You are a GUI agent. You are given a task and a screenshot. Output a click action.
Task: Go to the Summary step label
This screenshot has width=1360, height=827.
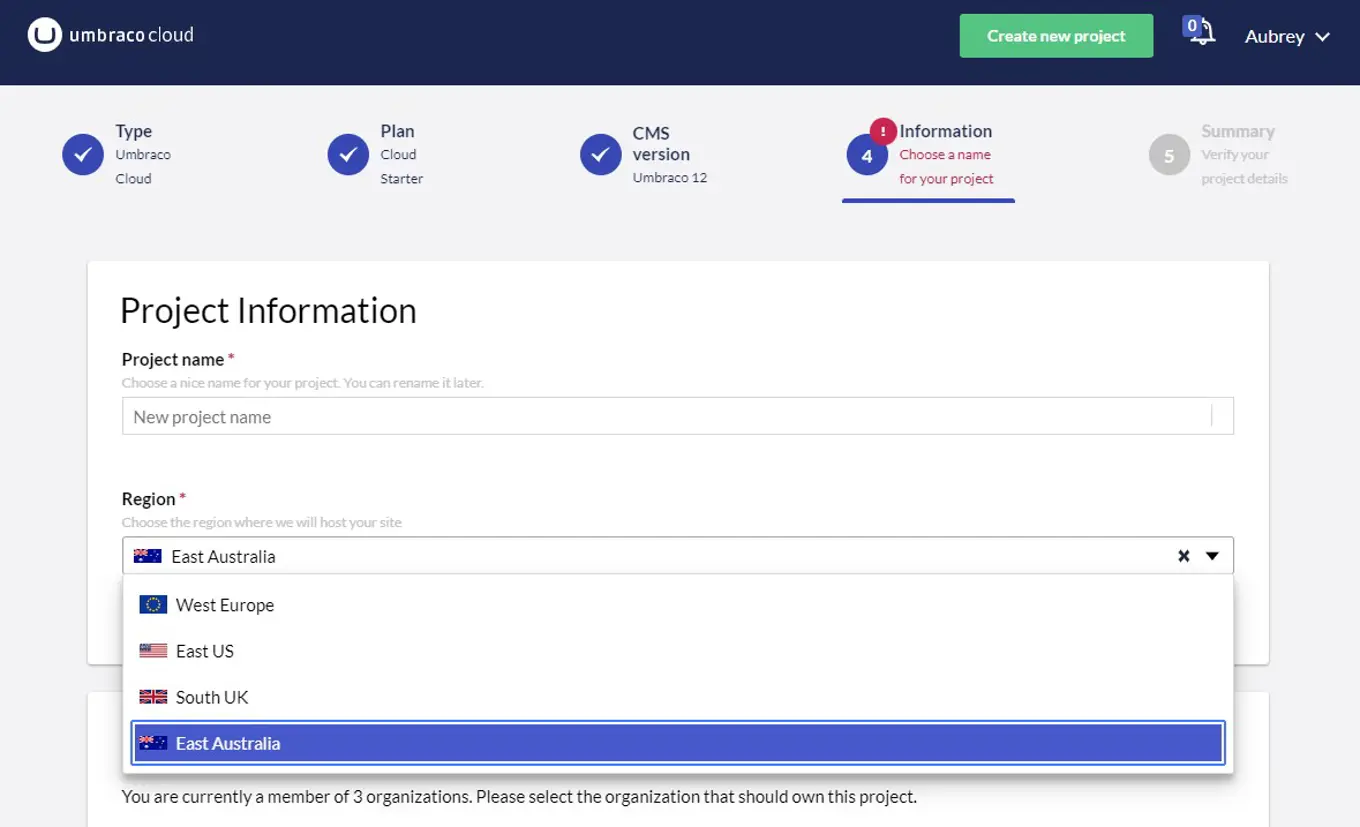click(x=1237, y=132)
